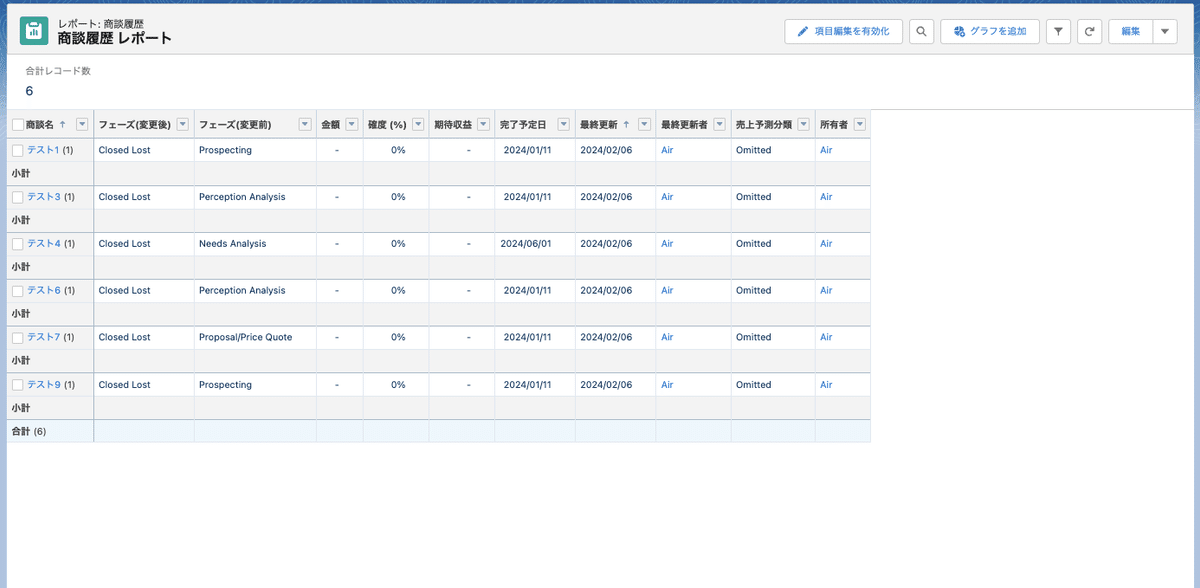This screenshot has width=1200, height=588.
Task: Click the 最終更新者 Air link in テスト1 row
Action: [667, 150]
